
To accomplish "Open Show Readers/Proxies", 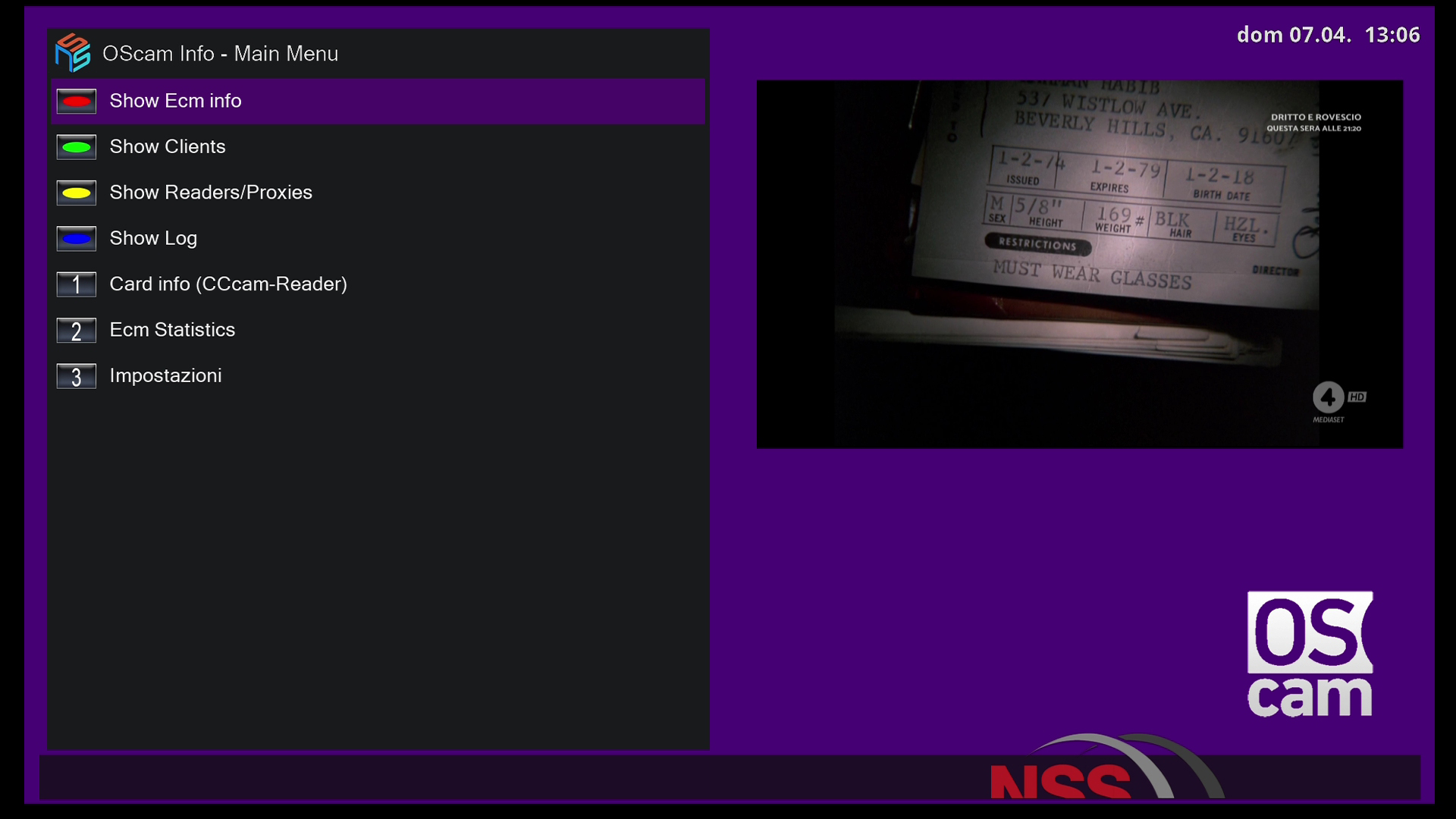I will coord(211,193).
